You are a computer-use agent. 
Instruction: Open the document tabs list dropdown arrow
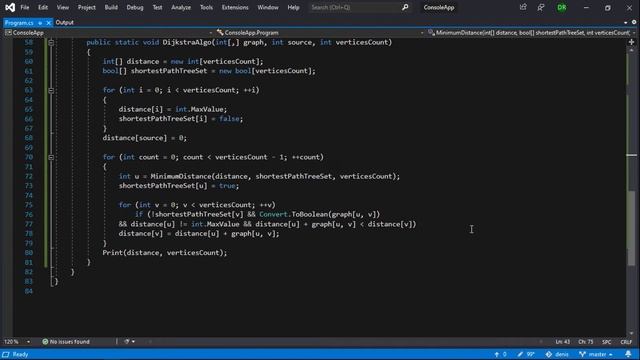[x=625, y=22]
